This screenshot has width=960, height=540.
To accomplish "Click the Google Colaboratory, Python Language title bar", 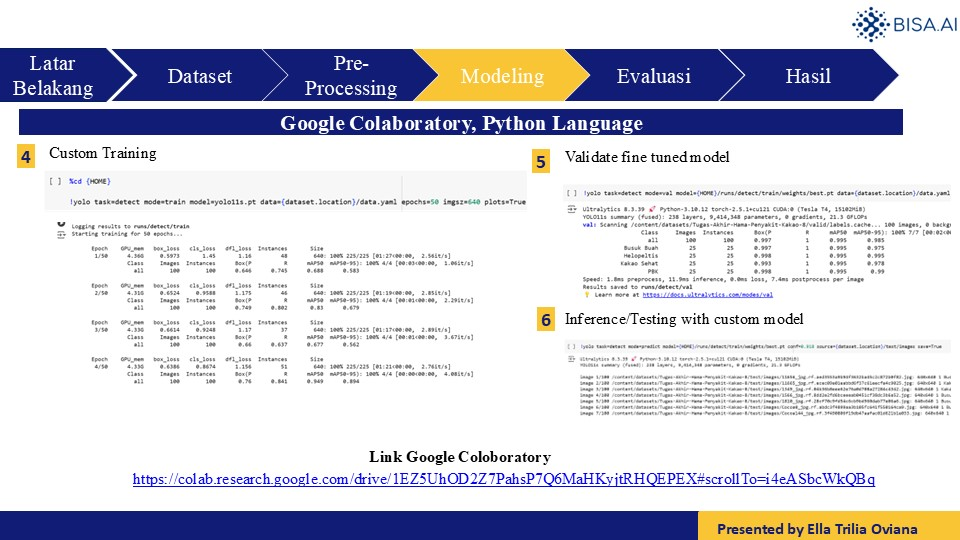I will (461, 124).
